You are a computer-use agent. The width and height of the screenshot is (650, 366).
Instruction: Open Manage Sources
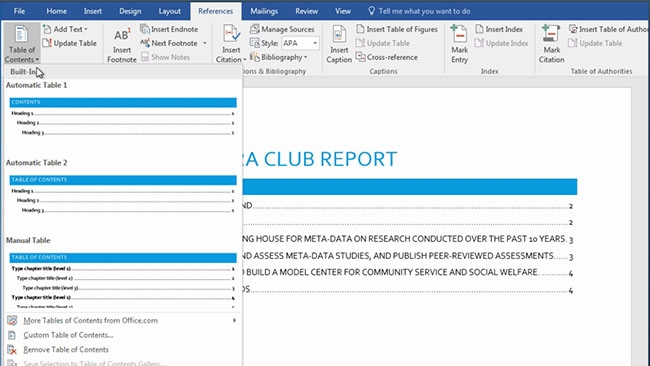pyautogui.click(x=282, y=29)
